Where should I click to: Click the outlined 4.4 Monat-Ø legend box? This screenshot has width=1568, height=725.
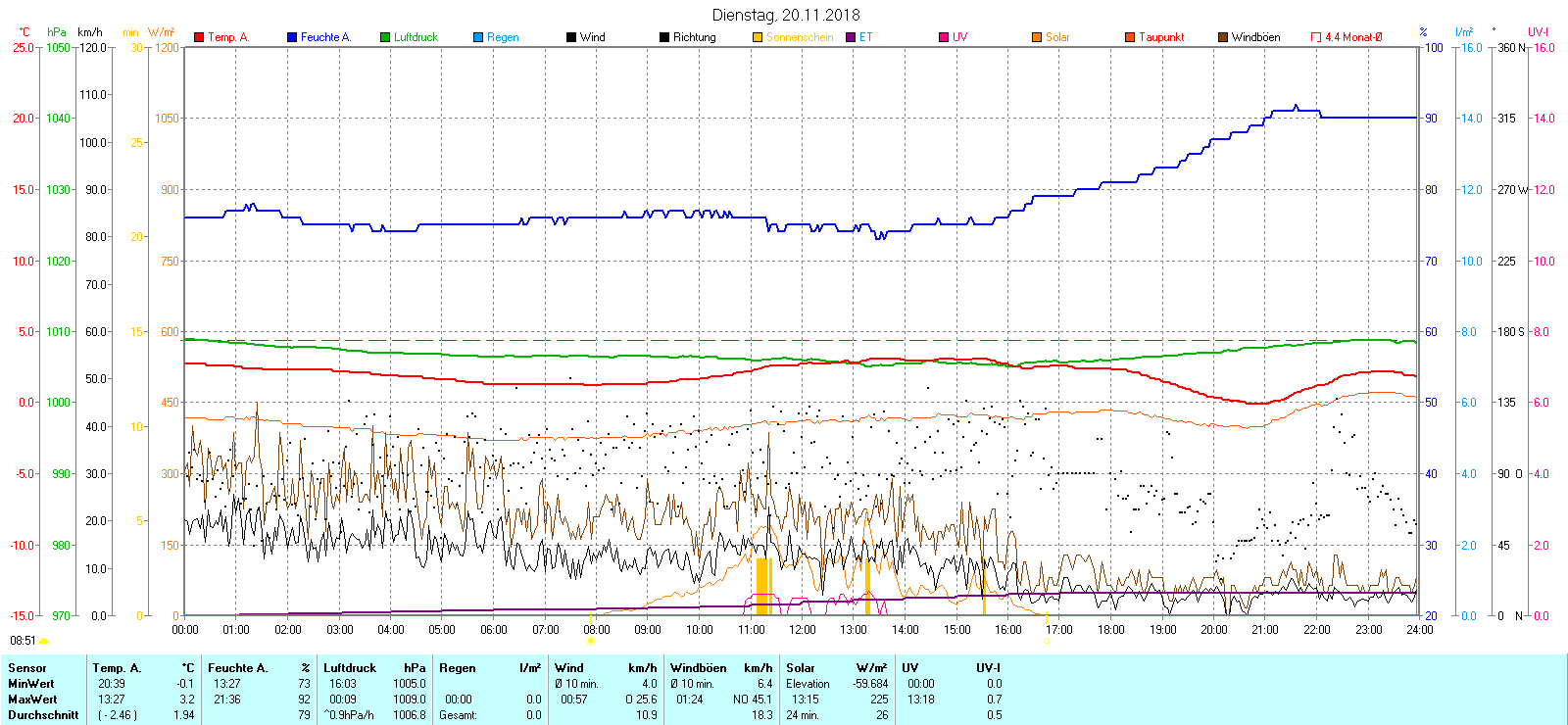click(x=1316, y=37)
